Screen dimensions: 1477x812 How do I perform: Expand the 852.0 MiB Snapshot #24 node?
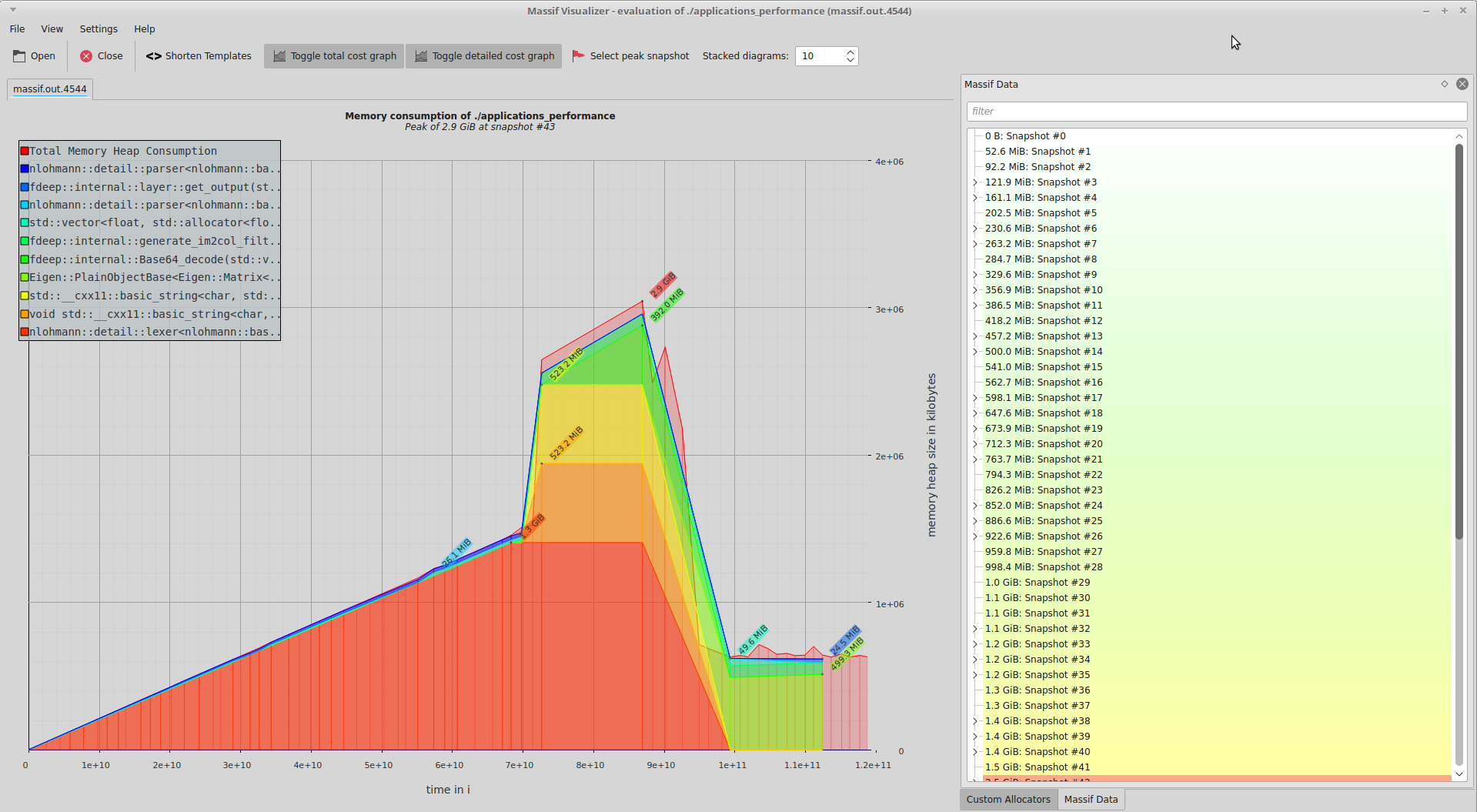975,506
